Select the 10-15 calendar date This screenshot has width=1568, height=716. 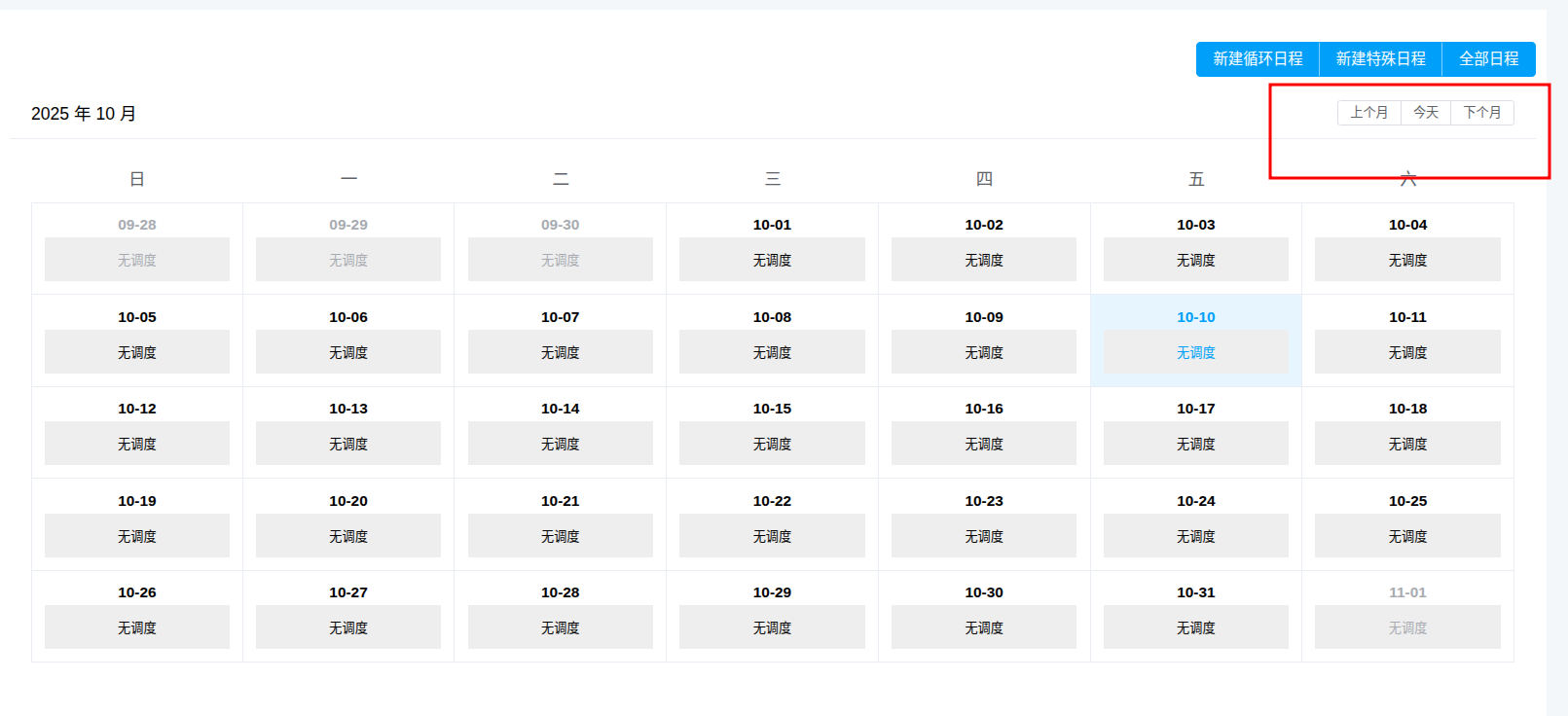point(772,409)
